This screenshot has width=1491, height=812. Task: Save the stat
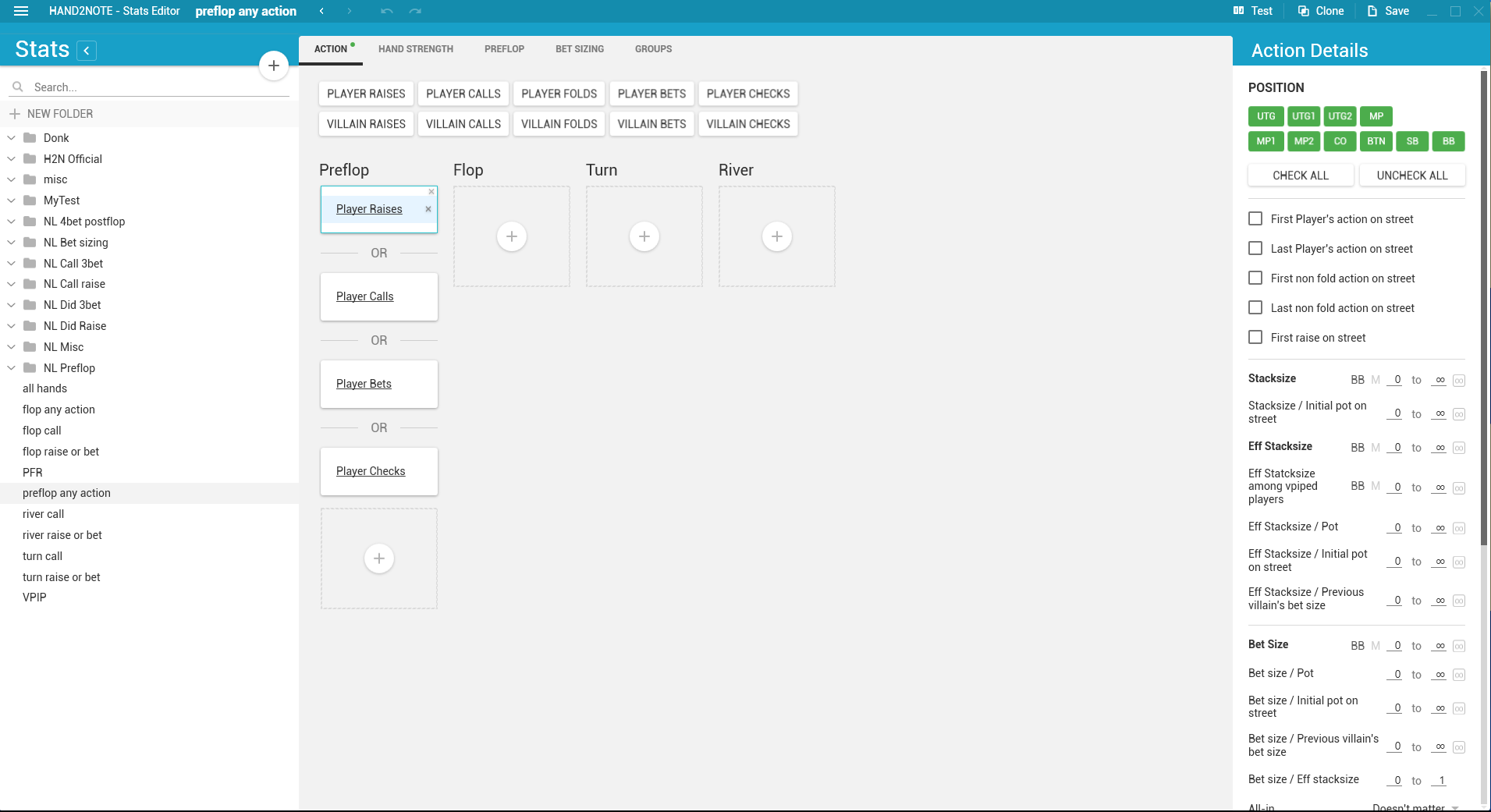[1388, 11]
